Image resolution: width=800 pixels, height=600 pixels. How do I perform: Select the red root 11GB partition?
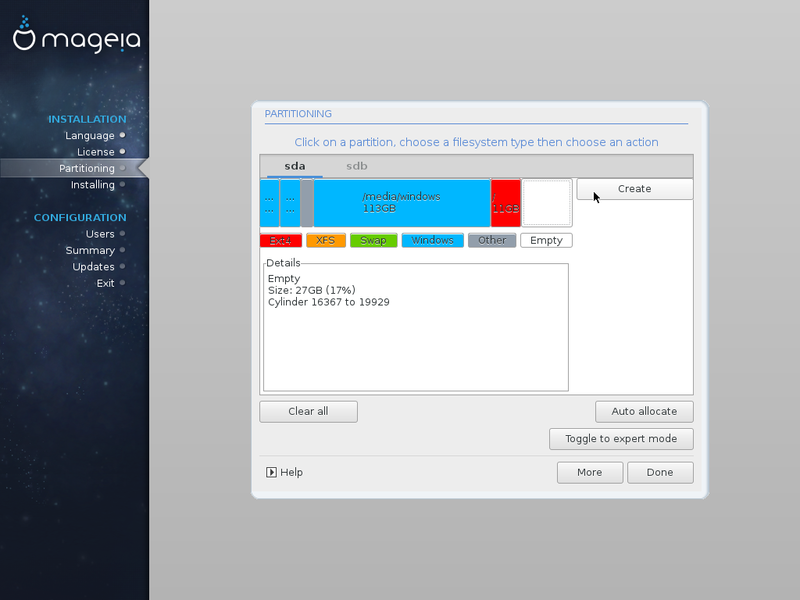pos(506,203)
